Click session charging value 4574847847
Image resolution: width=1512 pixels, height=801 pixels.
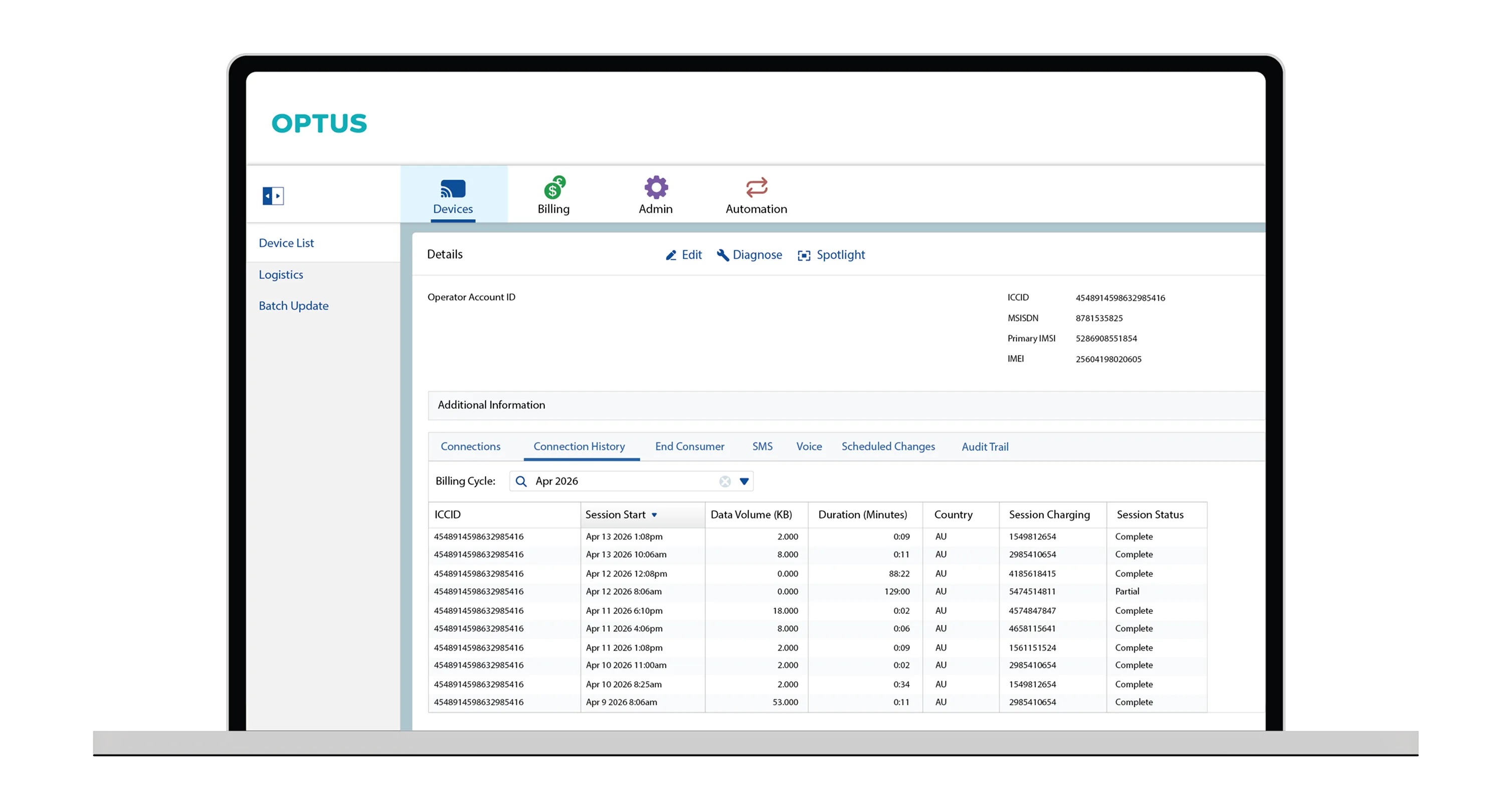tap(1032, 611)
